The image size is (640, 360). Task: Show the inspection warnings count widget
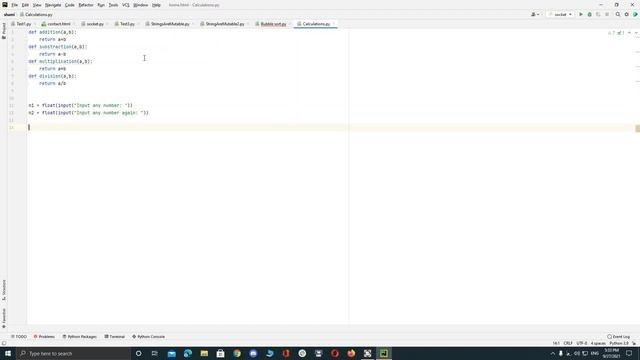(x=616, y=33)
